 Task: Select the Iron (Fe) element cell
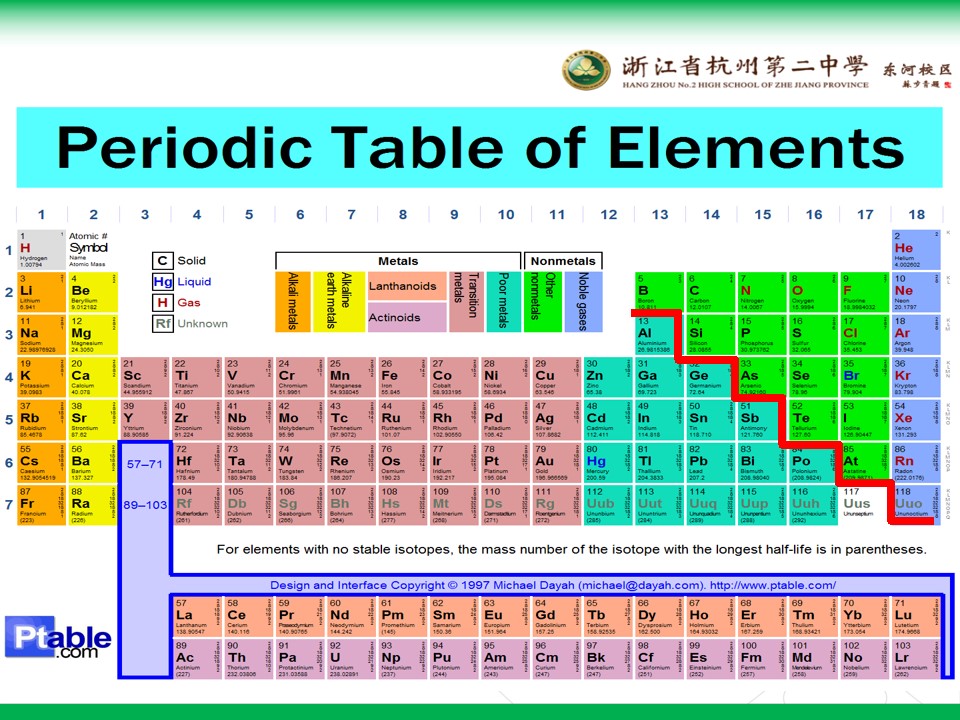tap(402, 377)
